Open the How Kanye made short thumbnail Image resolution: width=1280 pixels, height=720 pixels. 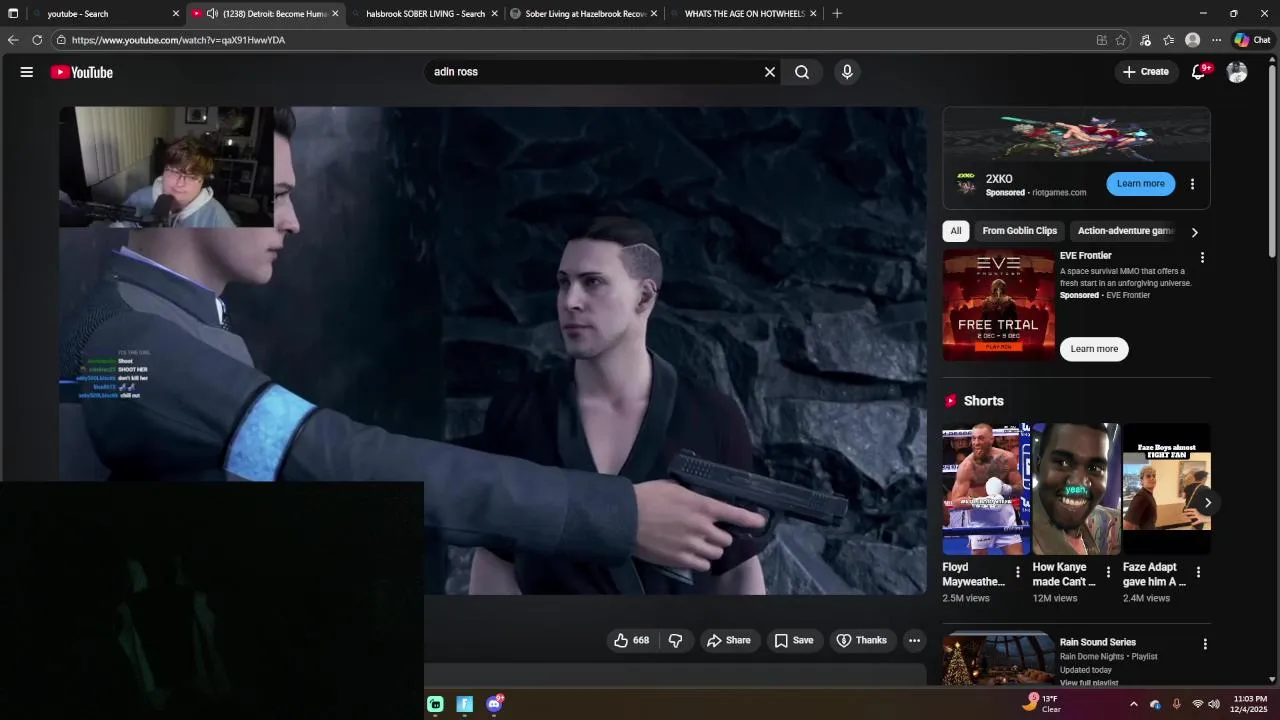click(1076, 489)
